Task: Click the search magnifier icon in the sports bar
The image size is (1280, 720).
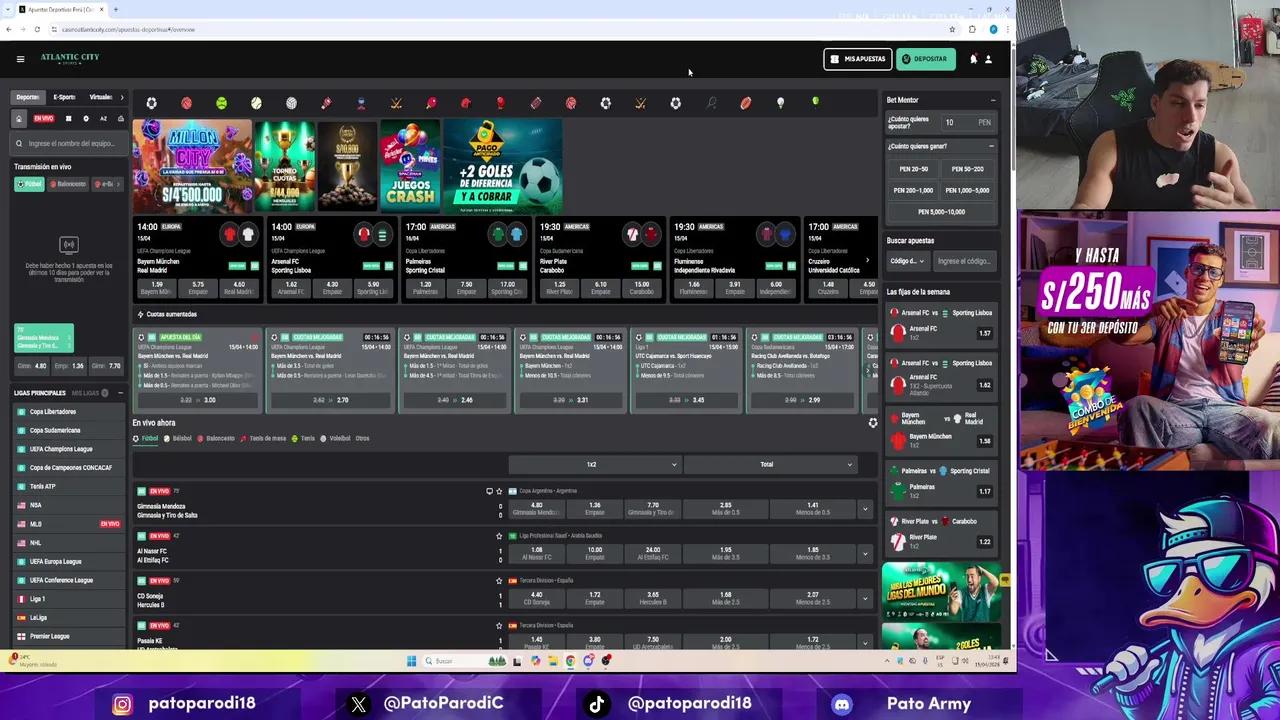Action: pyautogui.click(x=713, y=103)
